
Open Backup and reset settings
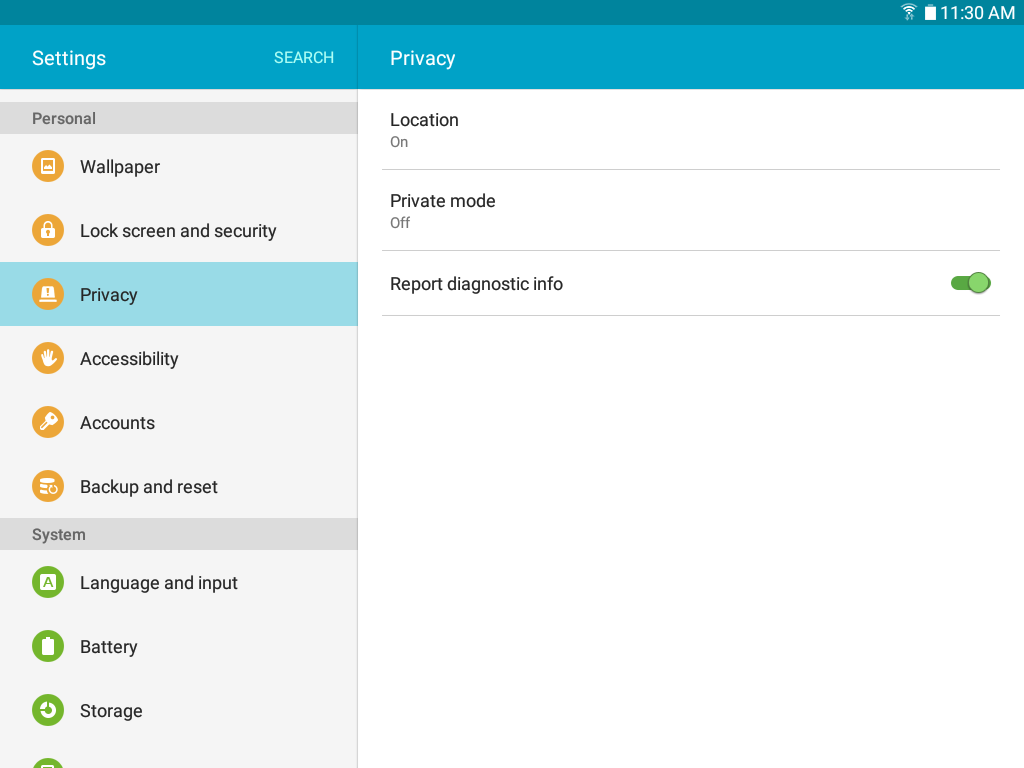(x=179, y=486)
